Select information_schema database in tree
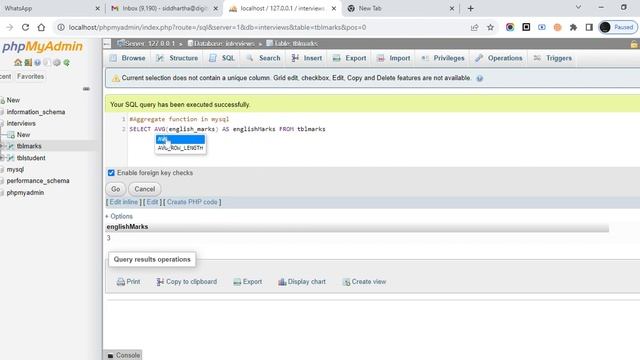Screen dimensions: 640x360 pos(36,112)
